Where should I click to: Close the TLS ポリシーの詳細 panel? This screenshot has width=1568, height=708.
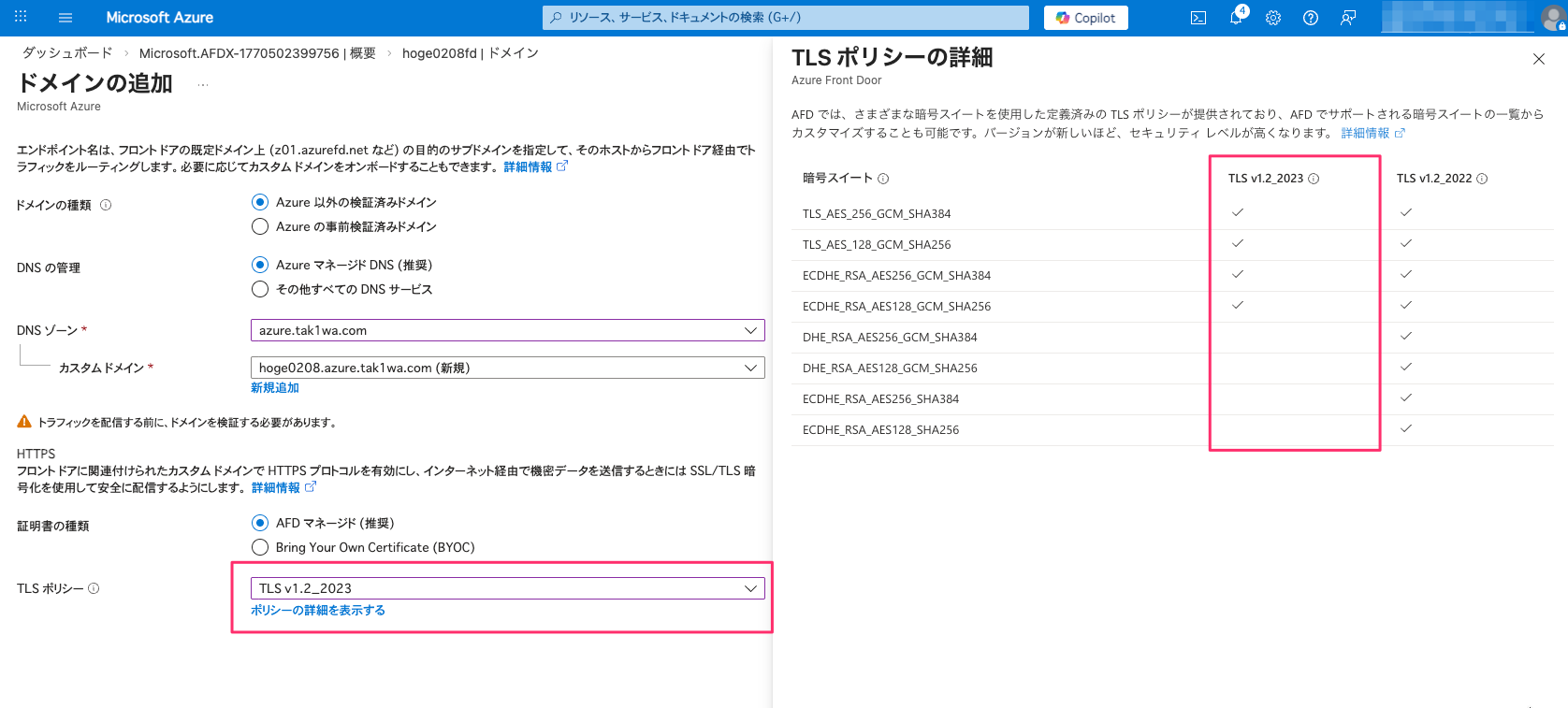pyautogui.click(x=1539, y=59)
